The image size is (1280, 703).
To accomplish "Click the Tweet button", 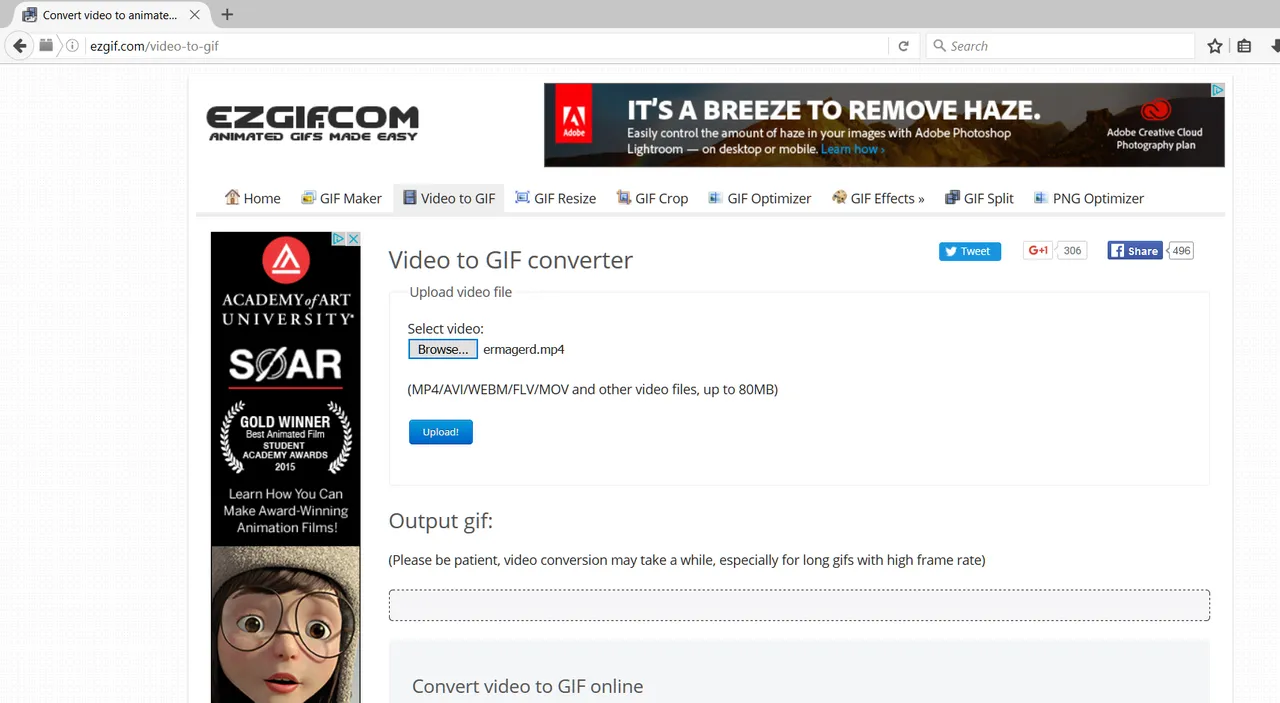I will [x=970, y=251].
